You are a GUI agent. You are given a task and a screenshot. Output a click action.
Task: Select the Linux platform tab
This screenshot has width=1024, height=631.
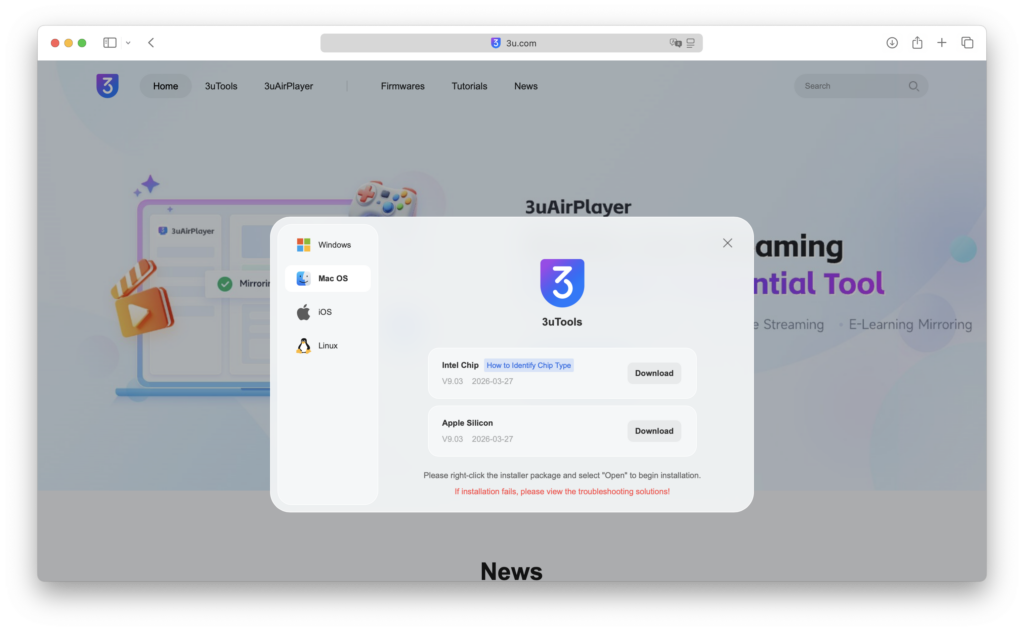click(328, 346)
